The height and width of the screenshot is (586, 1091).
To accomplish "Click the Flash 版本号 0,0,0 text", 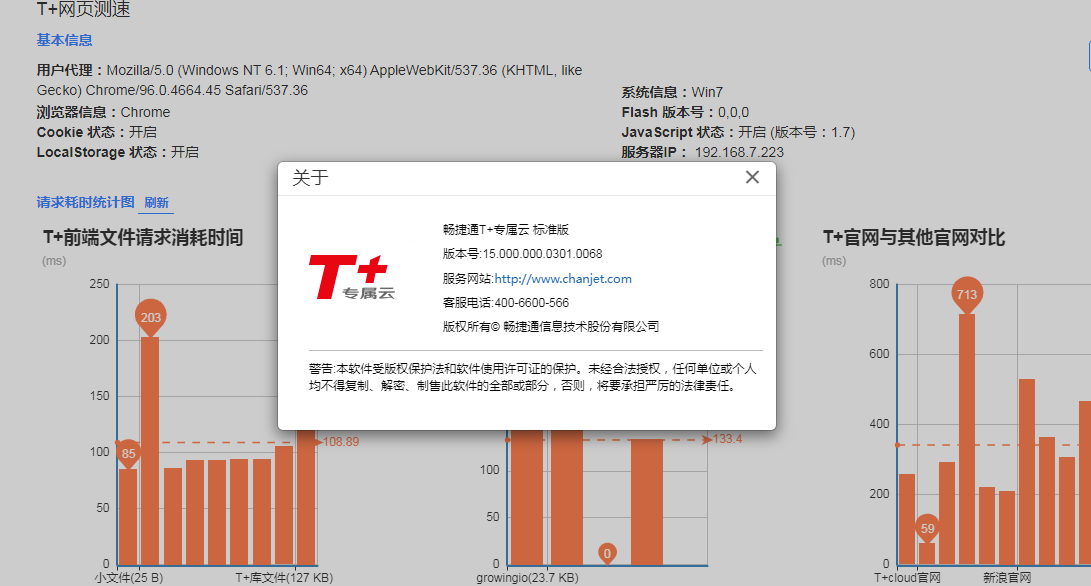I will [685, 113].
